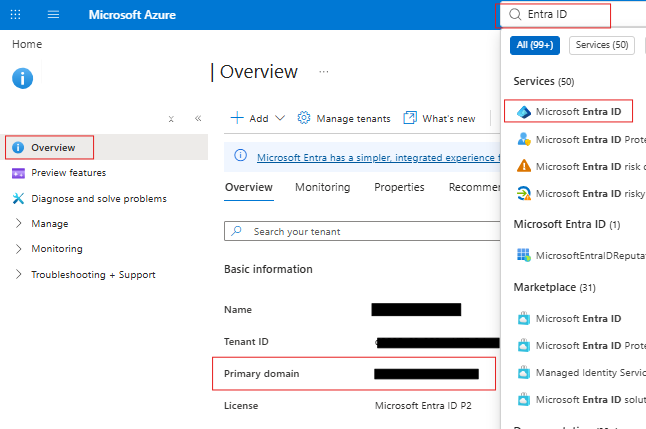Collapse the sidebar with double chevron
This screenshot has height=429, width=646.
(198, 119)
